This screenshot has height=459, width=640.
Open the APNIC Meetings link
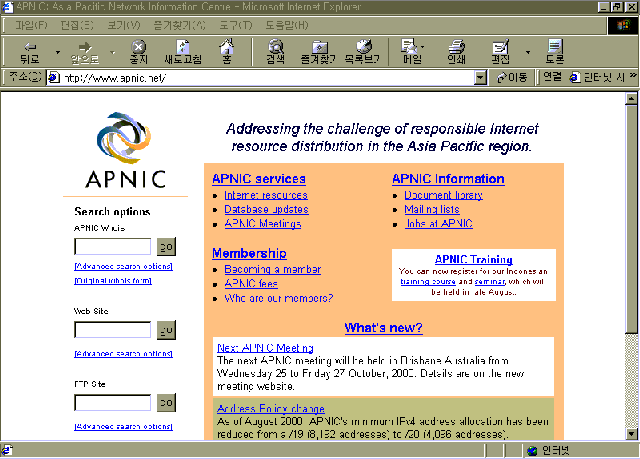[x=263, y=224]
